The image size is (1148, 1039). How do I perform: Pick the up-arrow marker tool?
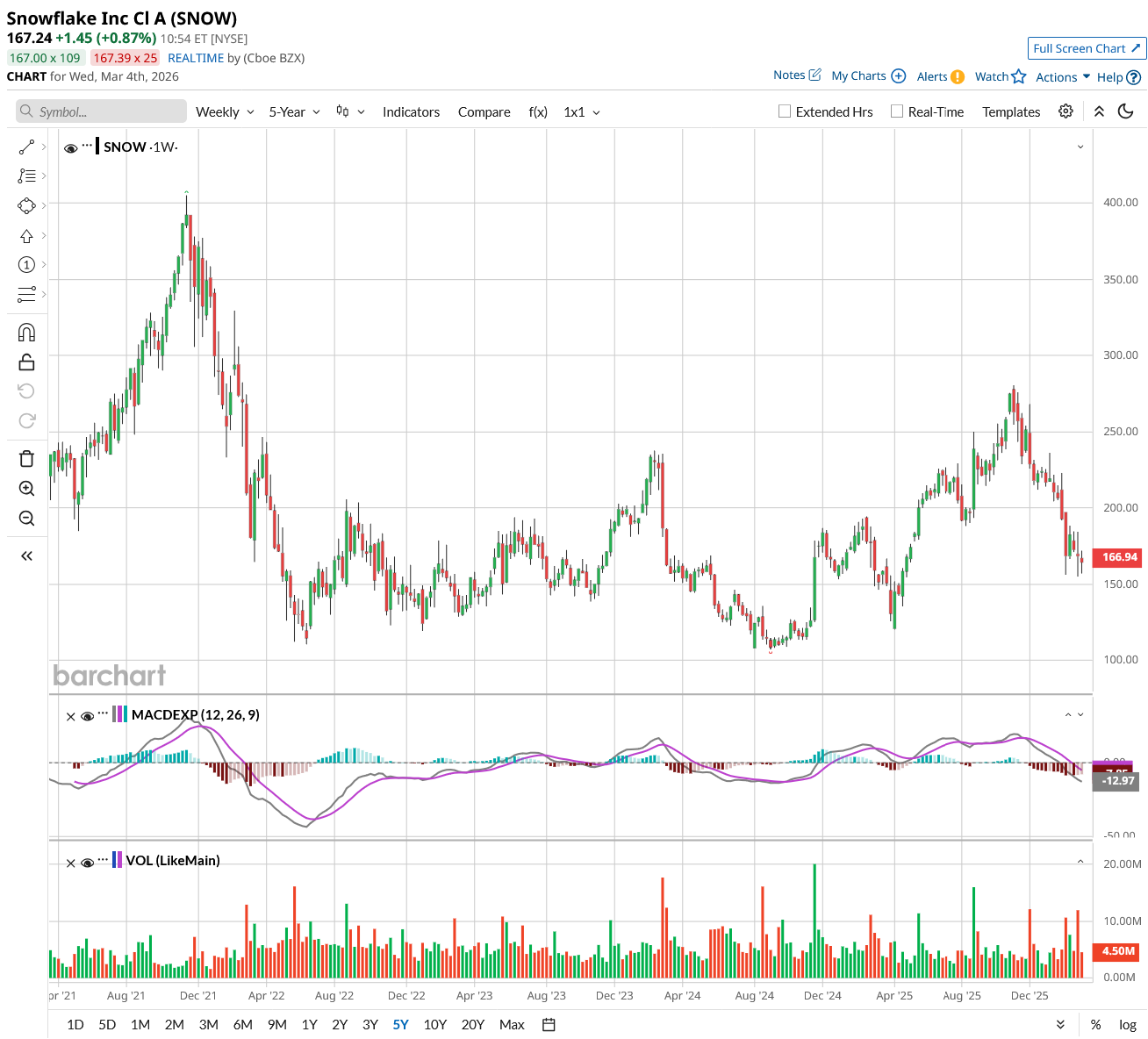pyautogui.click(x=26, y=236)
